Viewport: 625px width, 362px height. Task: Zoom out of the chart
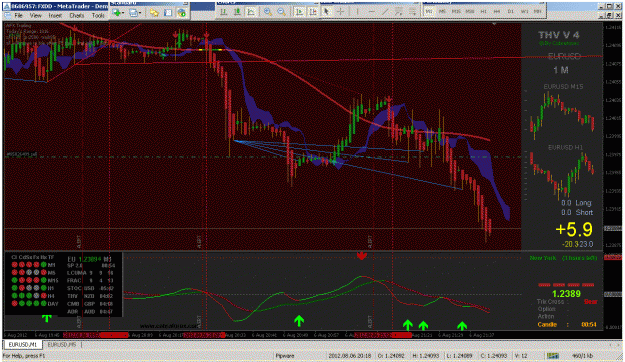281,12
